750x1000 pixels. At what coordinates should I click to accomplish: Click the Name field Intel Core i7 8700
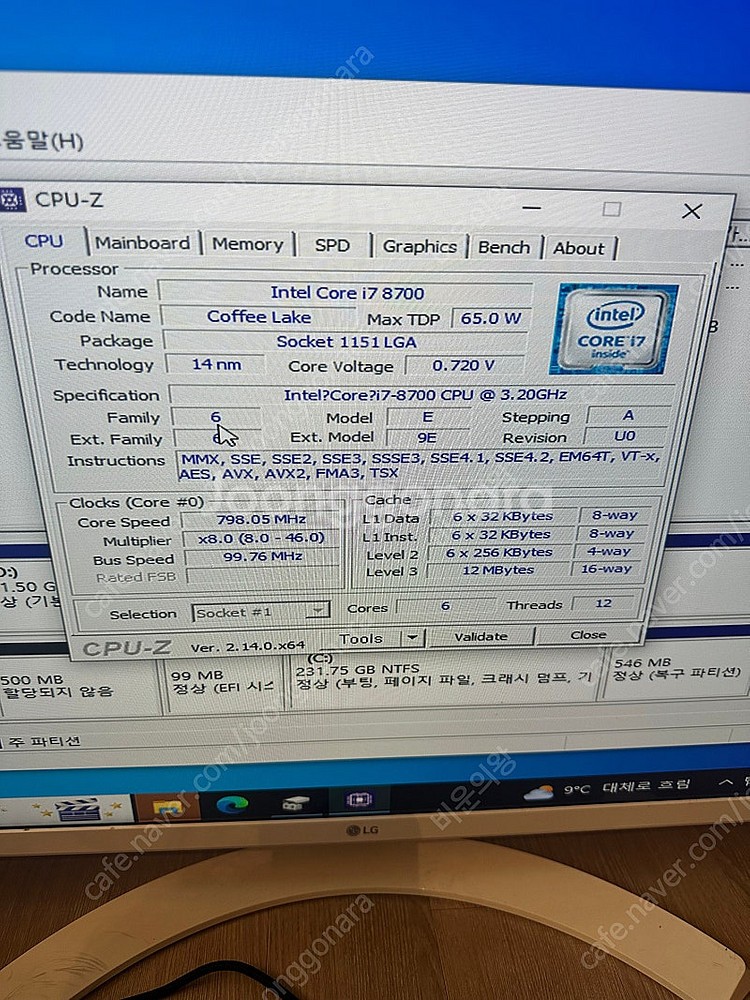point(345,293)
